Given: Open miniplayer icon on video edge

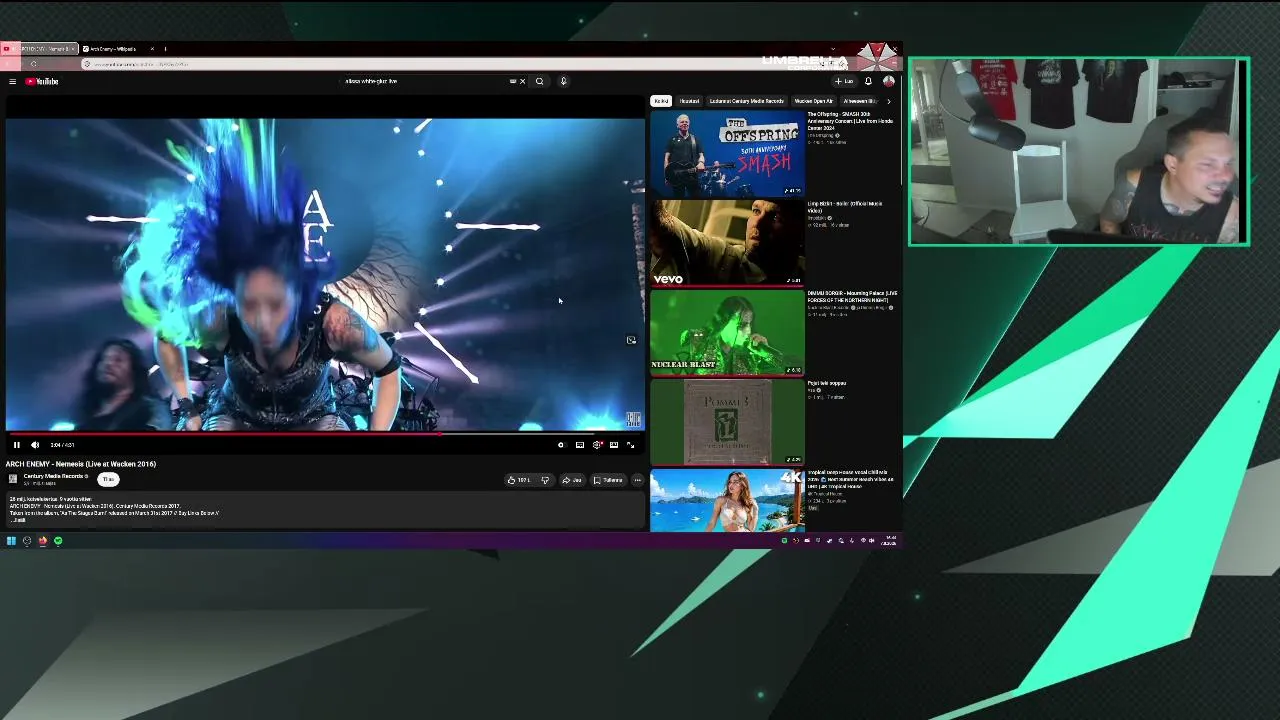Looking at the screenshot, I should point(631,340).
